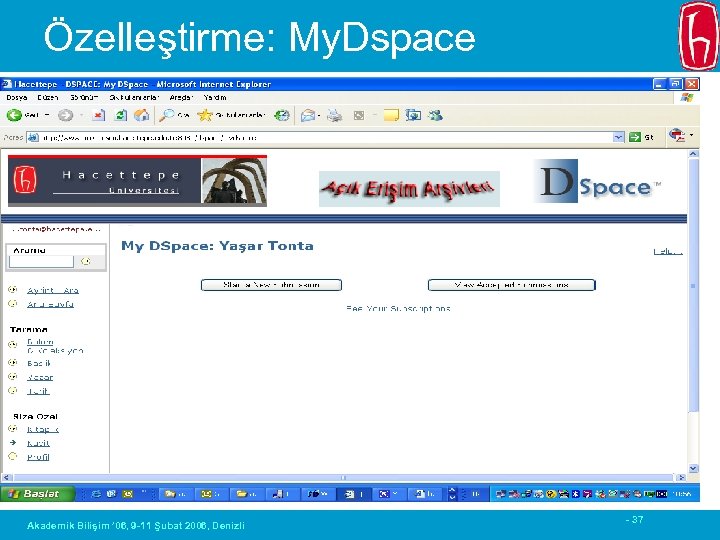Open the Yardım menu
The image size is (720, 540).
(215, 97)
